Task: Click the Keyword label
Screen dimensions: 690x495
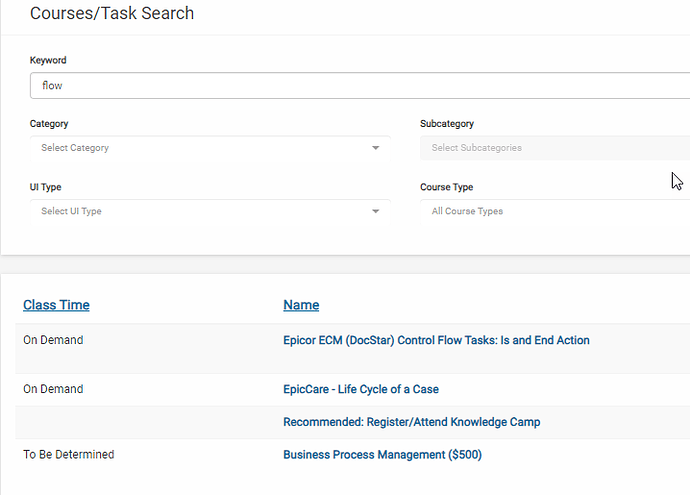Action: pyautogui.click(x=48, y=60)
